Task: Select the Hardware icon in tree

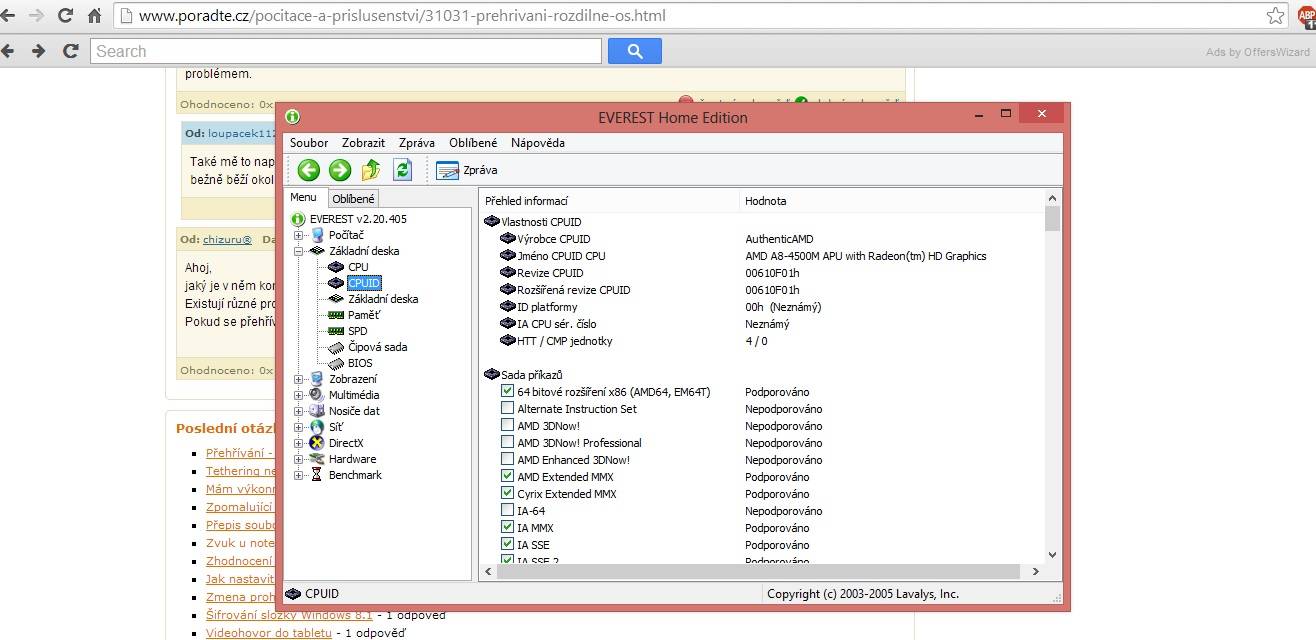Action: pos(317,459)
